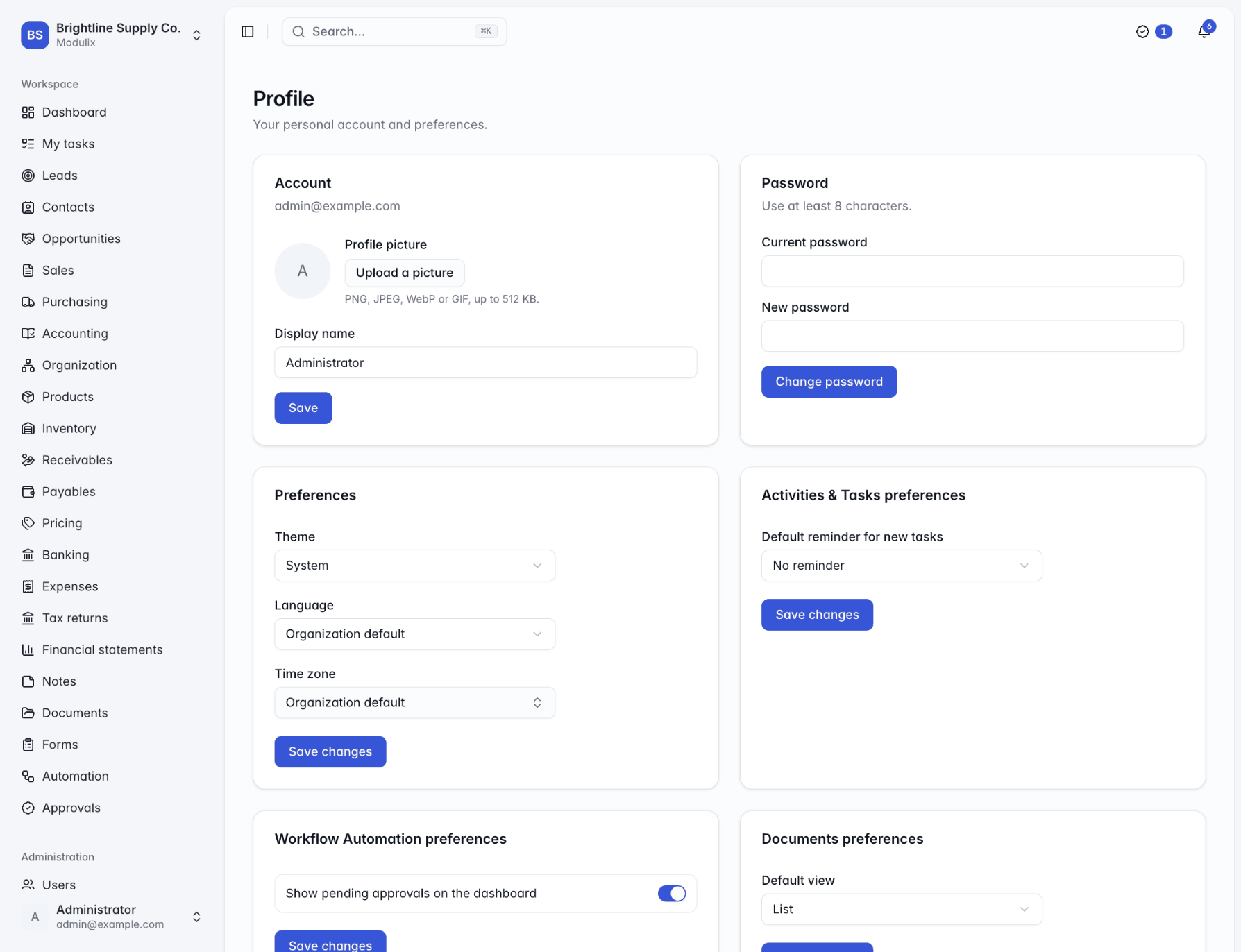Click the Leads target icon
The height and width of the screenshot is (952, 1241).
pyautogui.click(x=28, y=176)
